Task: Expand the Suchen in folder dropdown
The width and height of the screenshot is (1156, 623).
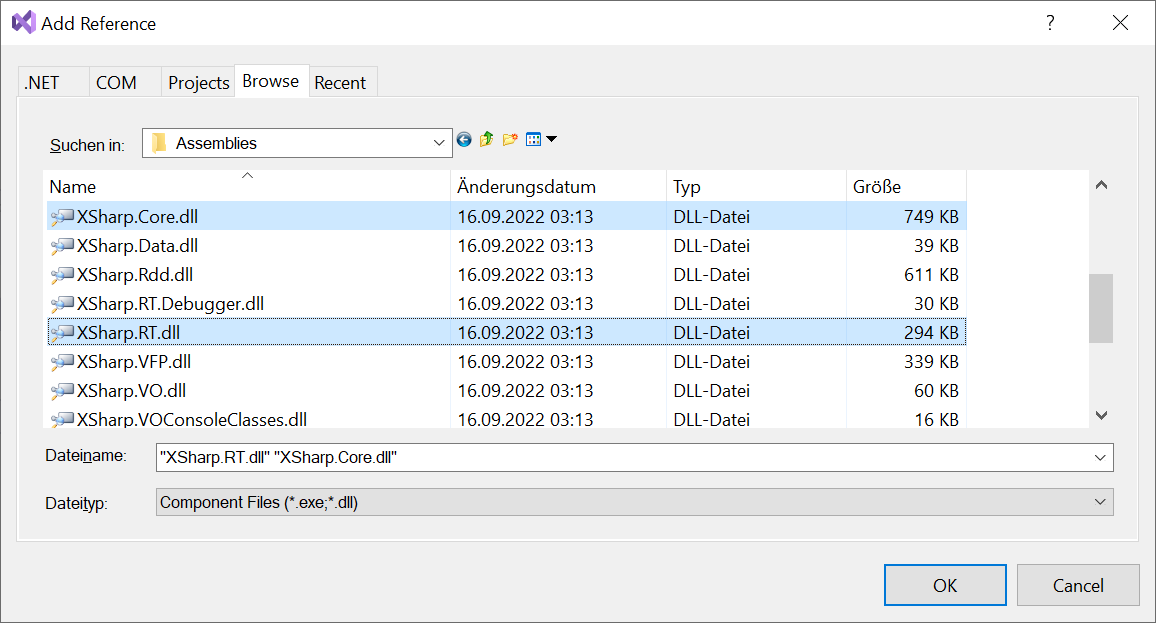Action: point(439,143)
